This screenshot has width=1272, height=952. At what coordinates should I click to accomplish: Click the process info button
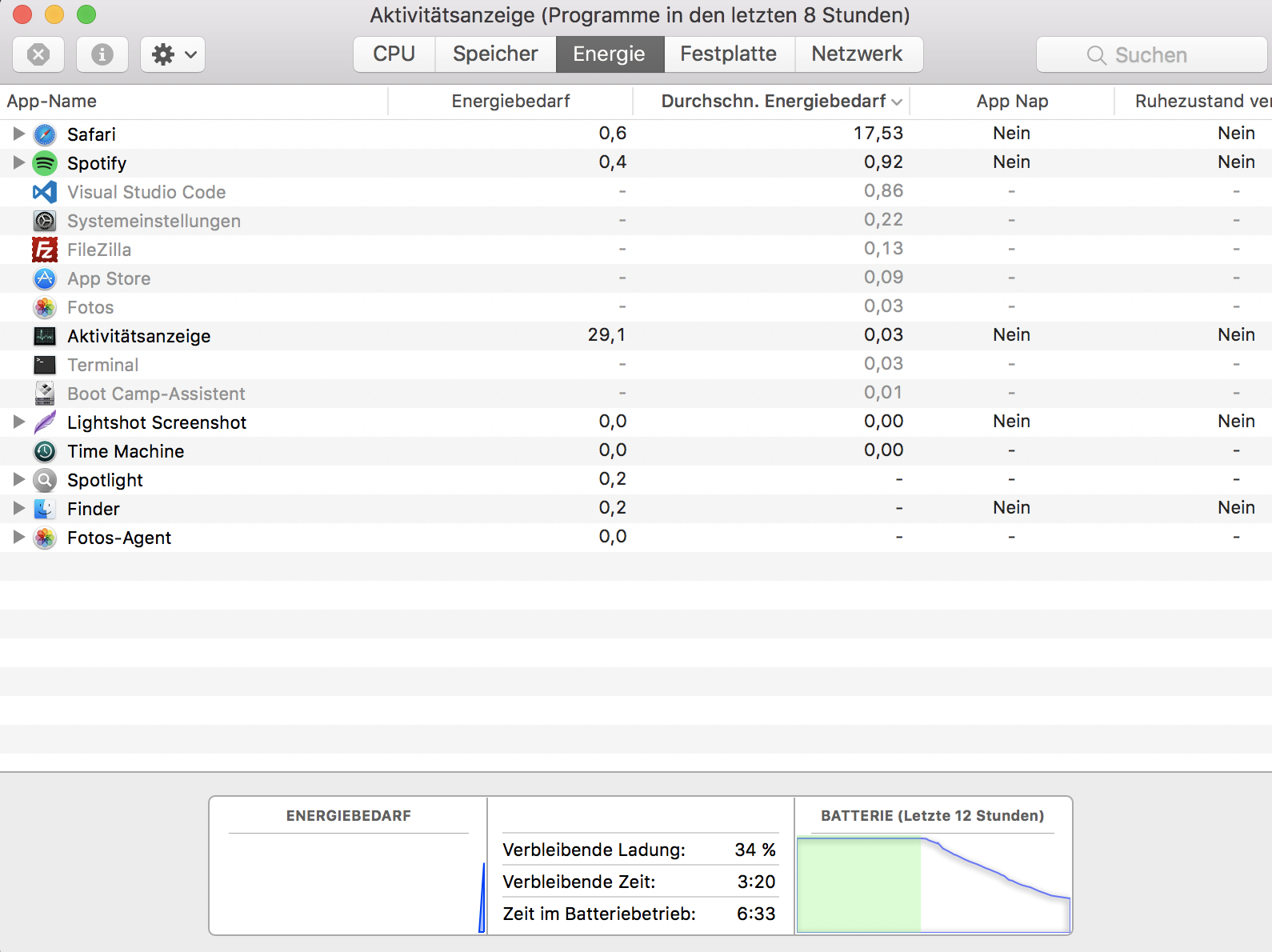[102, 54]
